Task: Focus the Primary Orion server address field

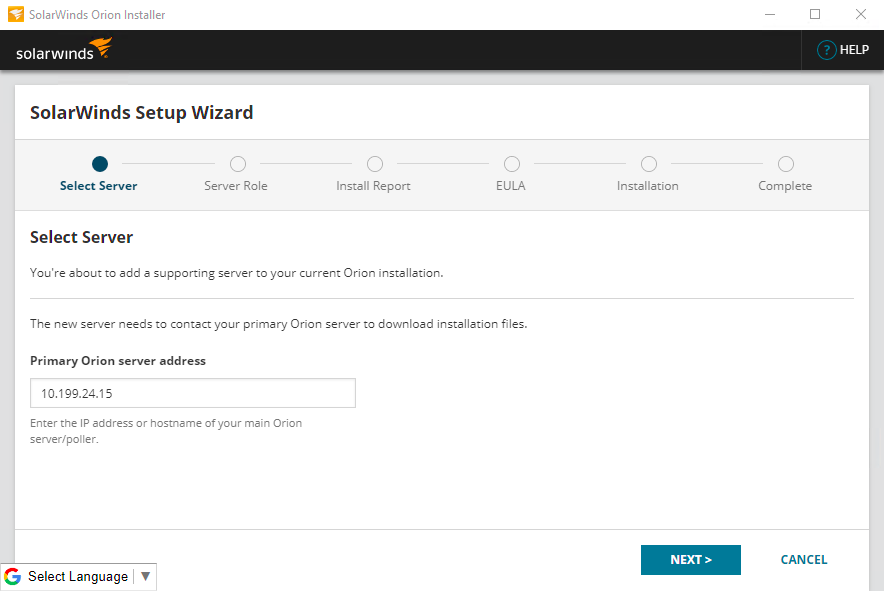Action: point(193,393)
